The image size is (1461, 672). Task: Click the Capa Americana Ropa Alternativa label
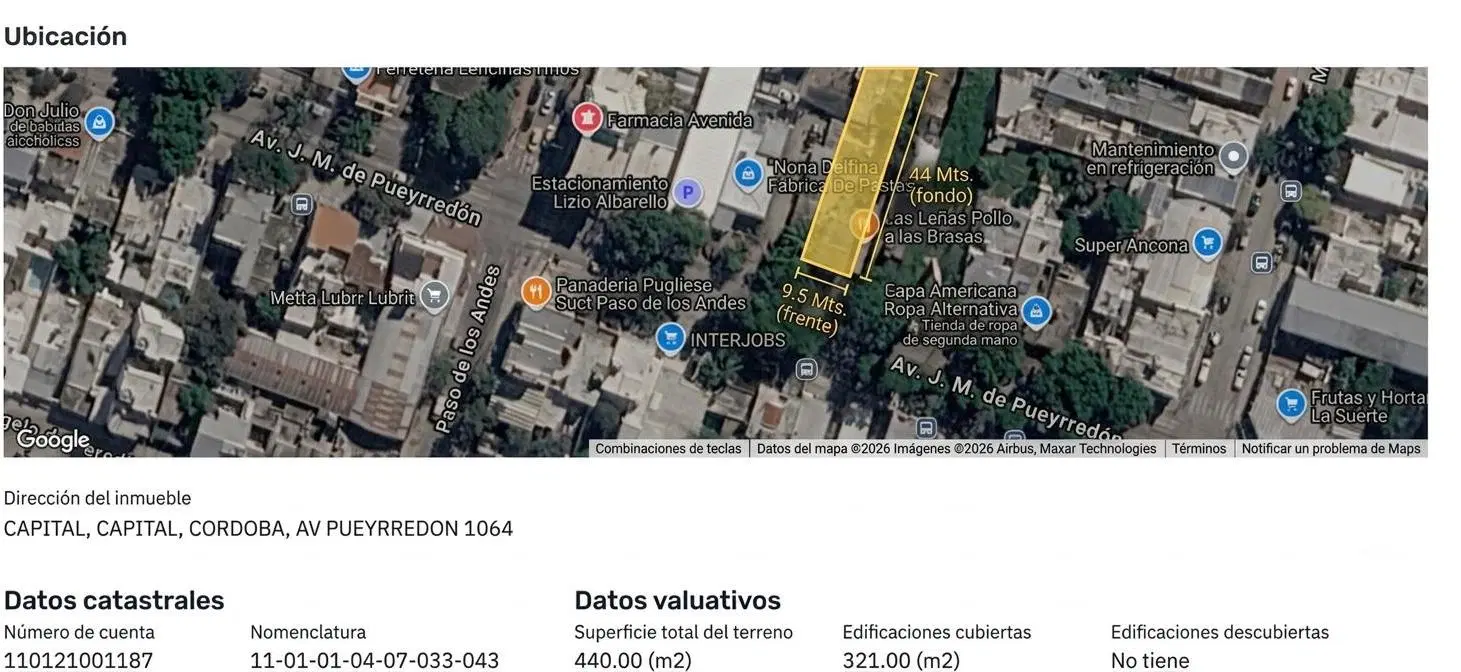coord(951,300)
